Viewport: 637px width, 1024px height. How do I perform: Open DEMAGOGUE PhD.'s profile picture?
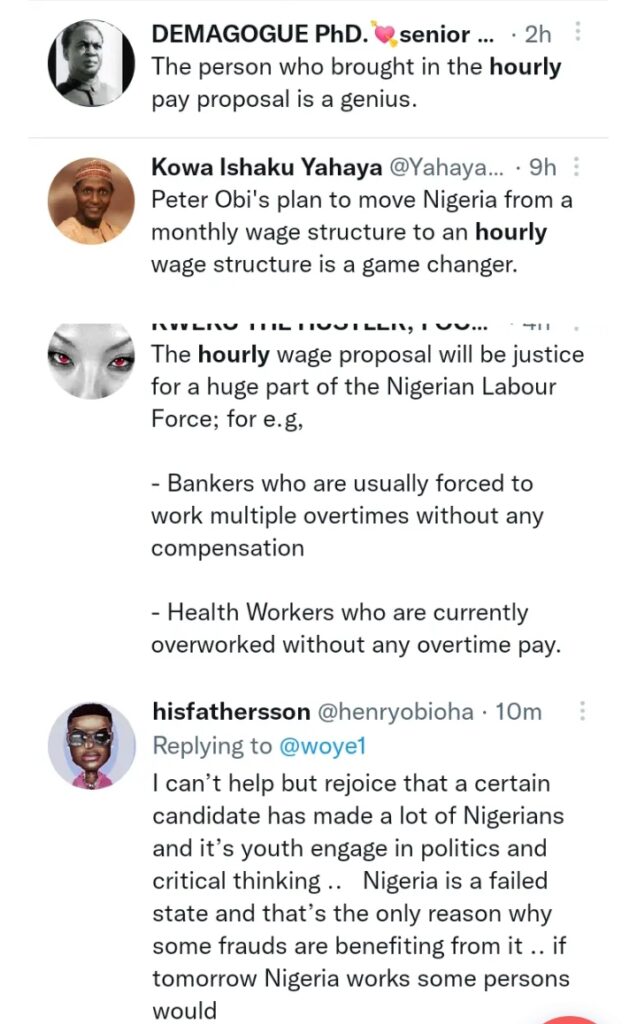click(91, 62)
